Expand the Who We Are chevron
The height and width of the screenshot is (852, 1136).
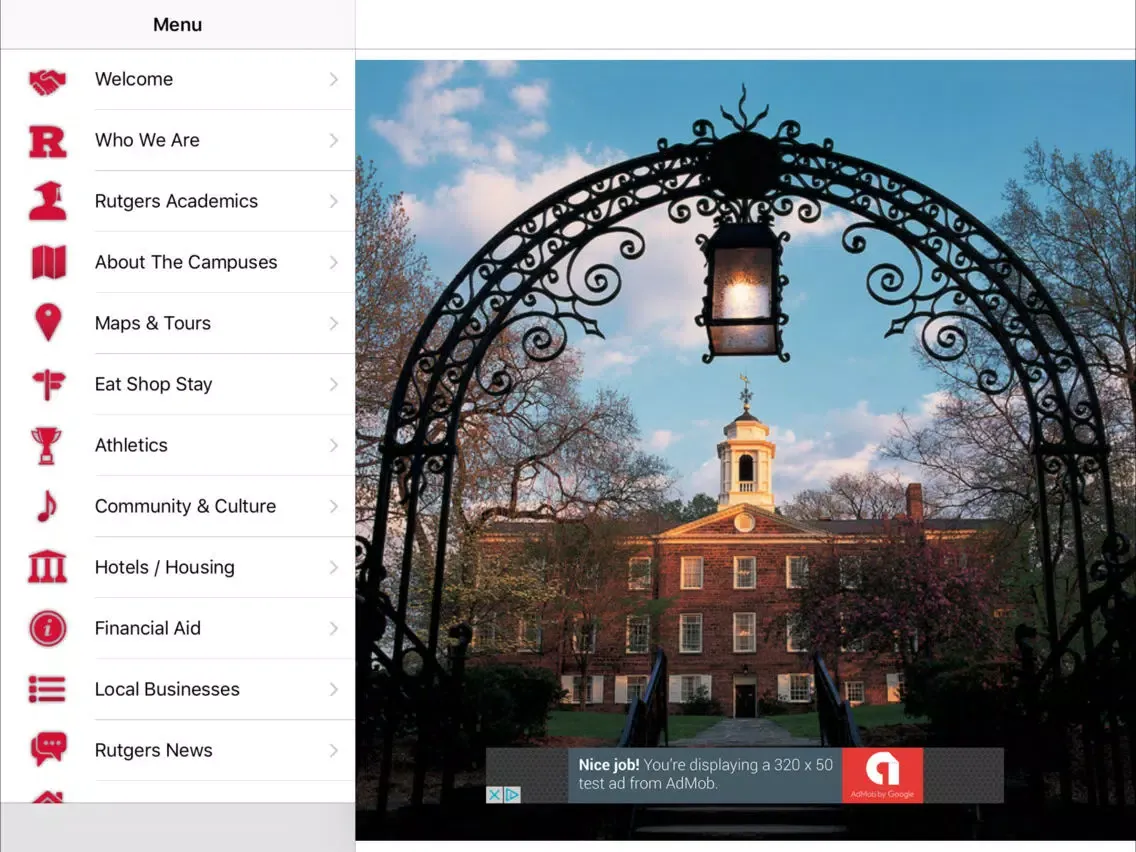(x=334, y=140)
